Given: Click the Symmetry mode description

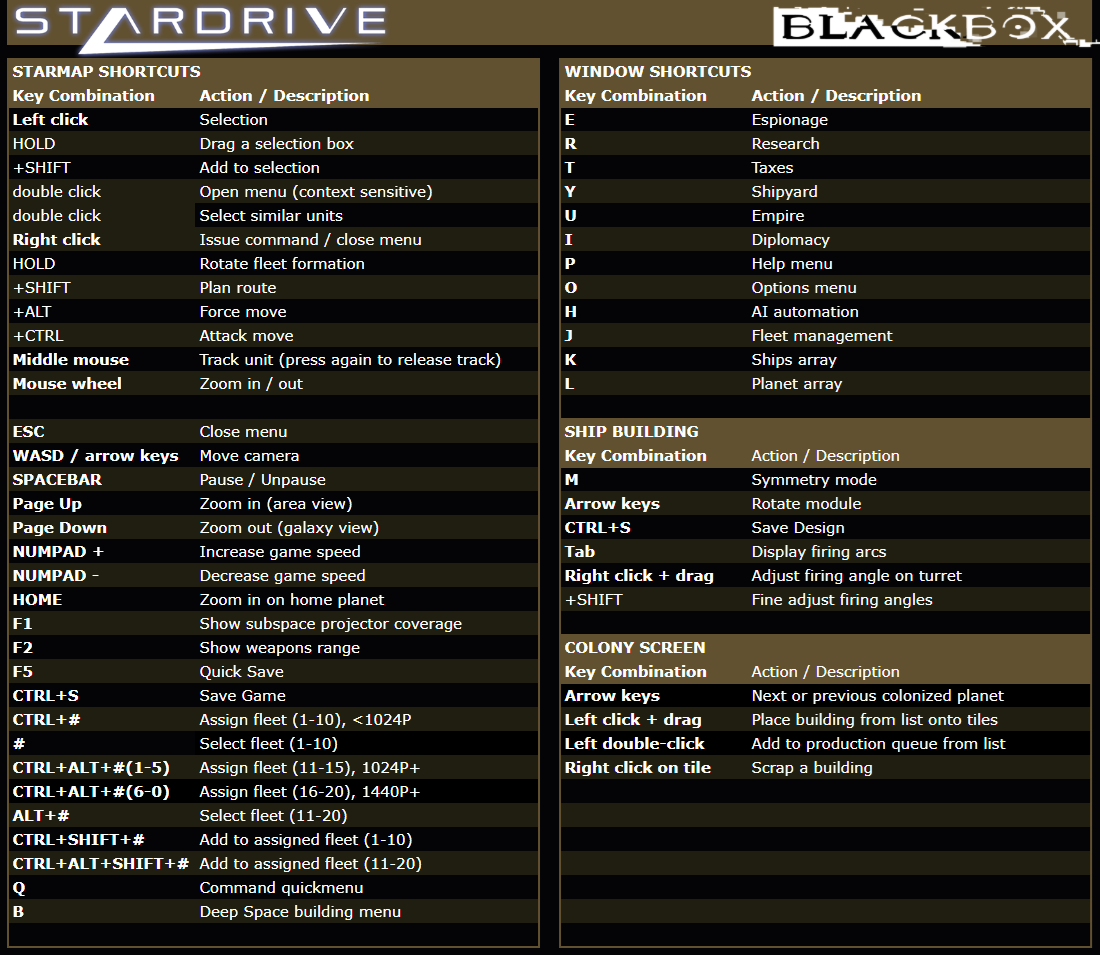Looking at the screenshot, I should (814, 480).
